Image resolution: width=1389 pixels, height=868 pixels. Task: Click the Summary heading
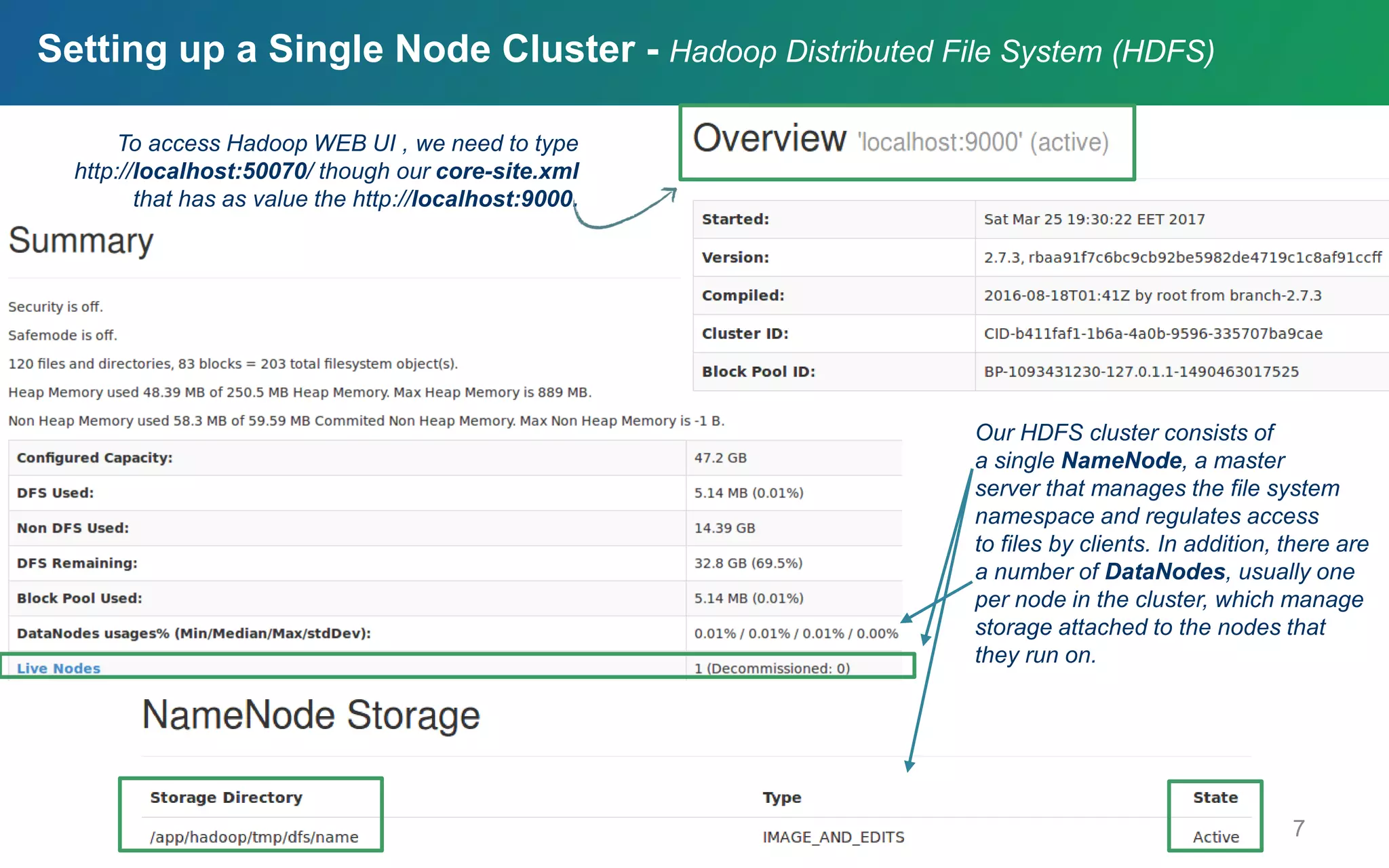(81, 241)
